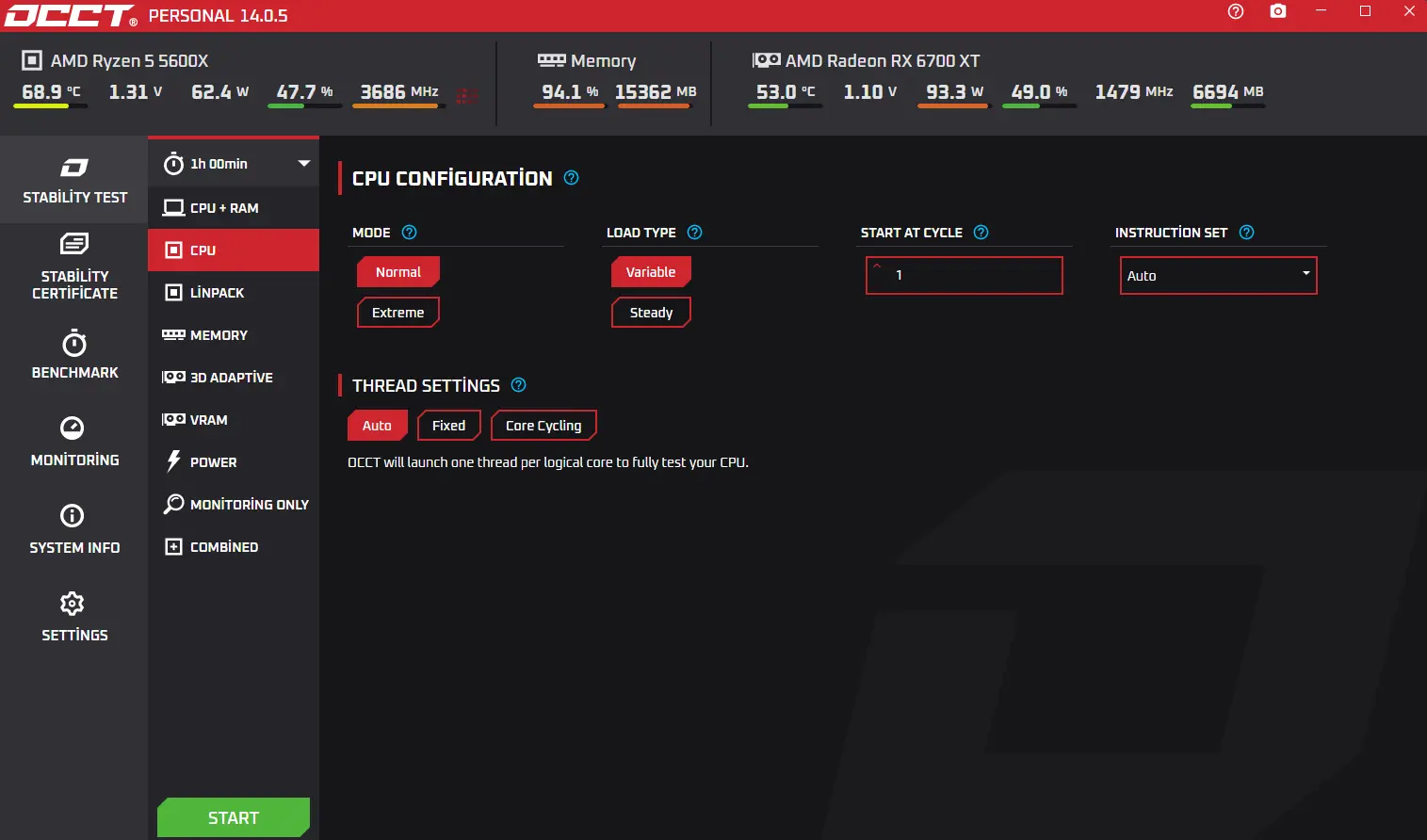This screenshot has height=840, width=1427.
Task: Switch to the Monitoring section
Action: [74, 442]
